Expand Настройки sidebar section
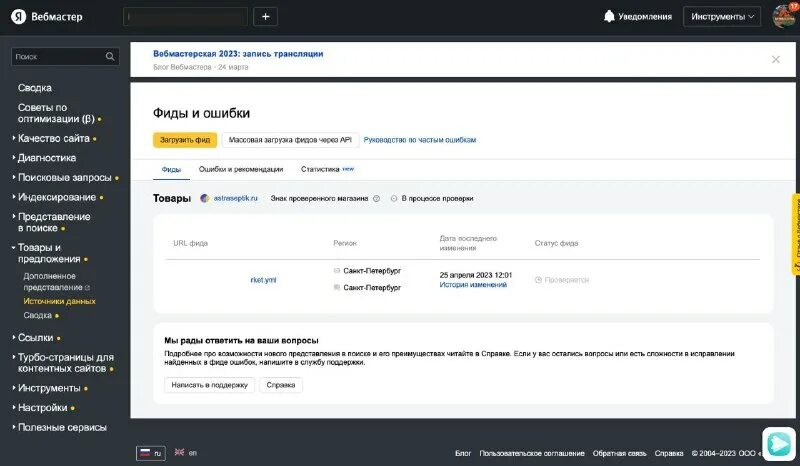800x466 pixels. (42, 408)
